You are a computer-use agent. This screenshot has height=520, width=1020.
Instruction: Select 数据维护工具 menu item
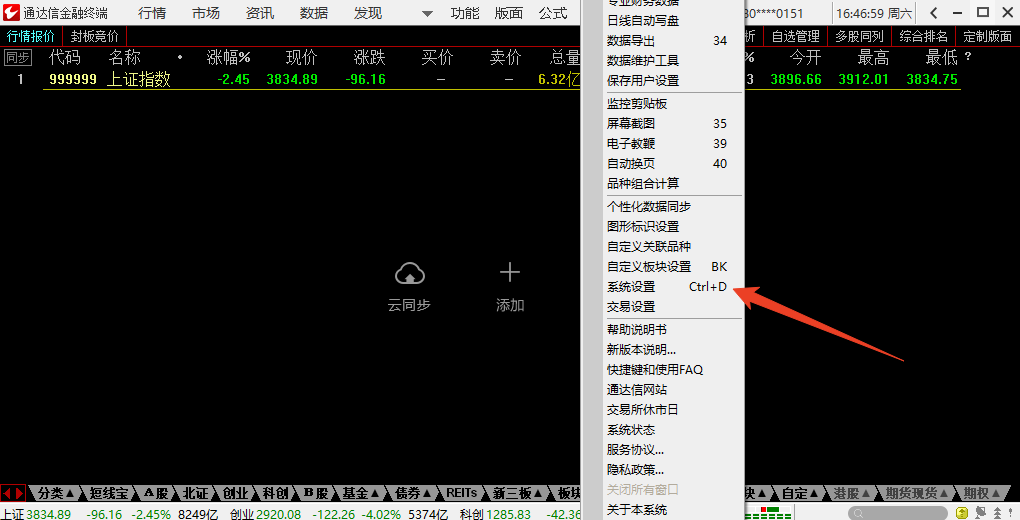[663, 61]
